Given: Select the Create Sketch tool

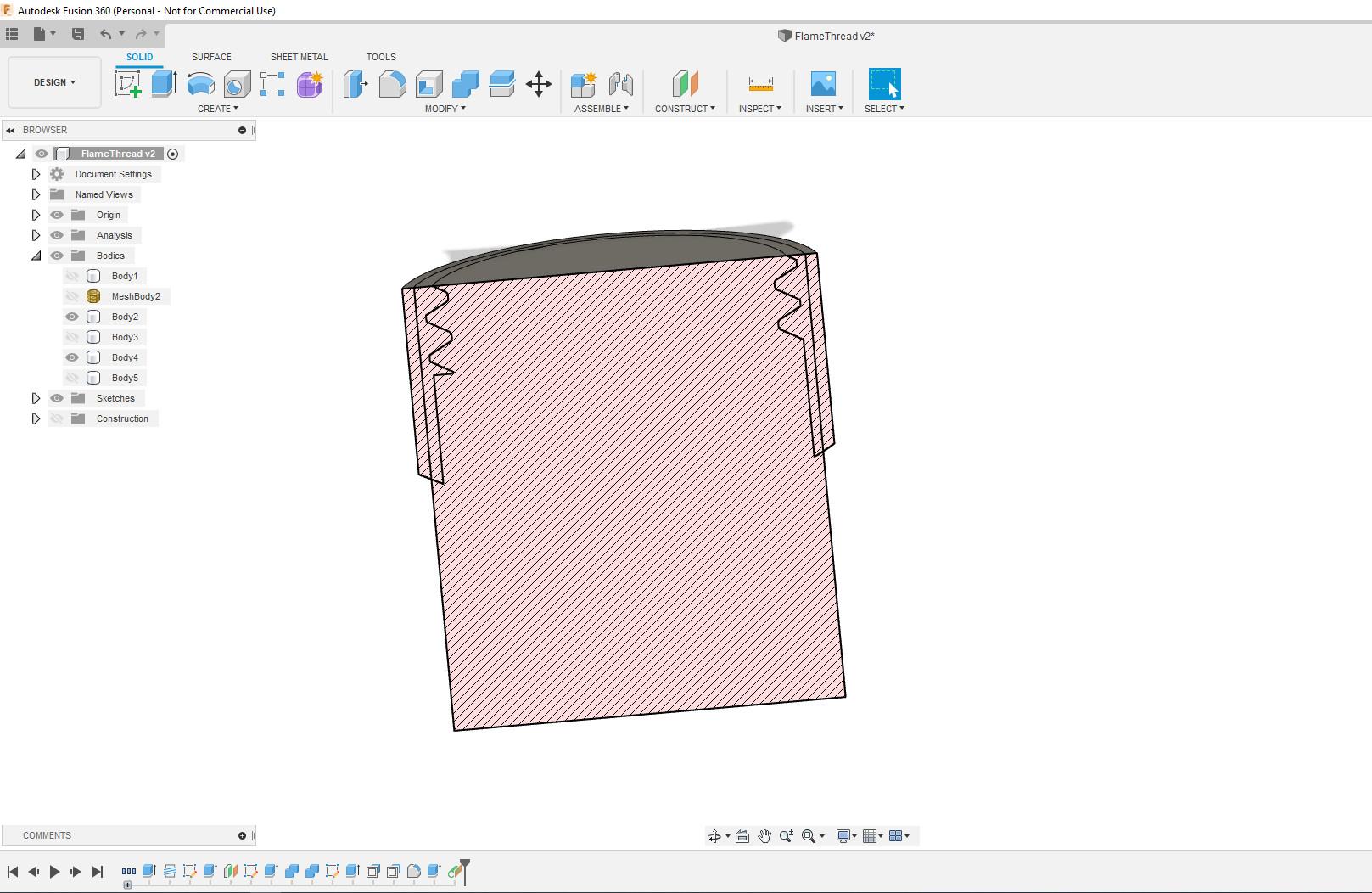Looking at the screenshot, I should [127, 84].
